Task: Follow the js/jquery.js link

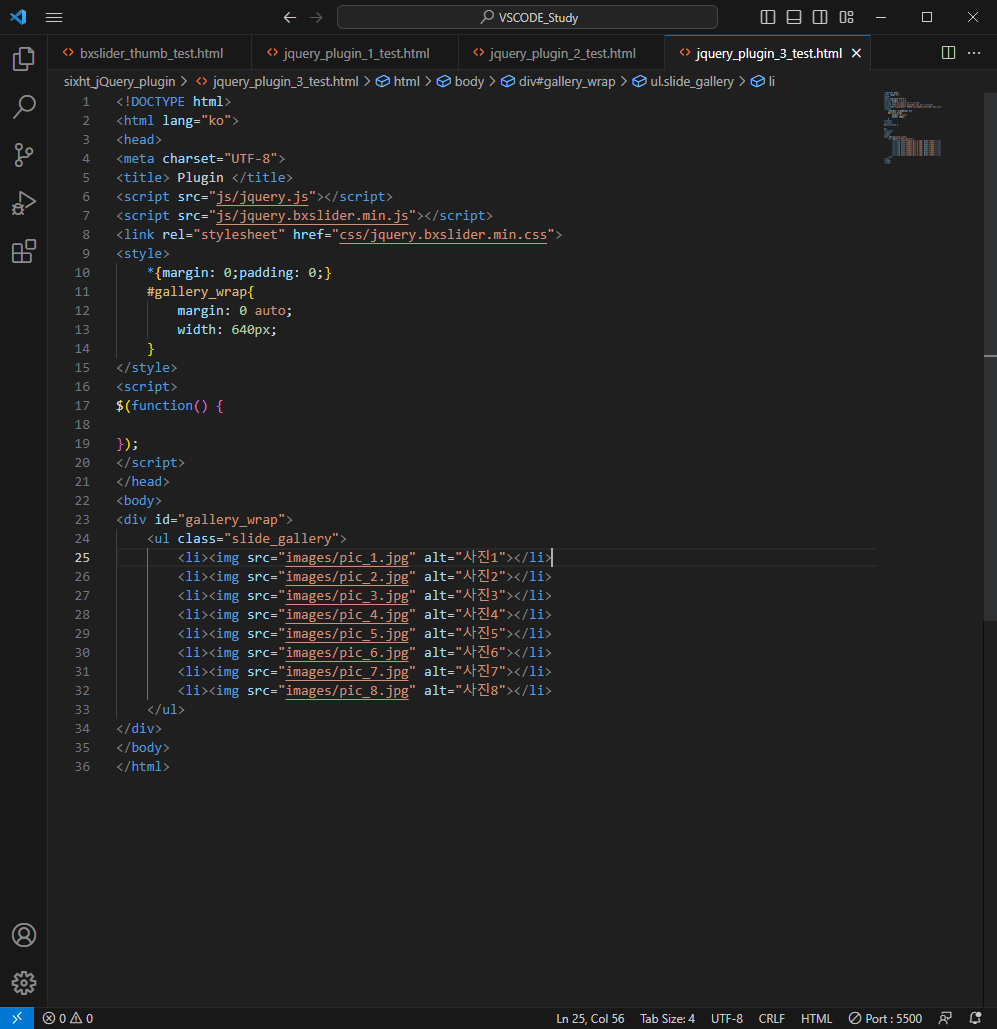Action: pyautogui.click(x=262, y=197)
